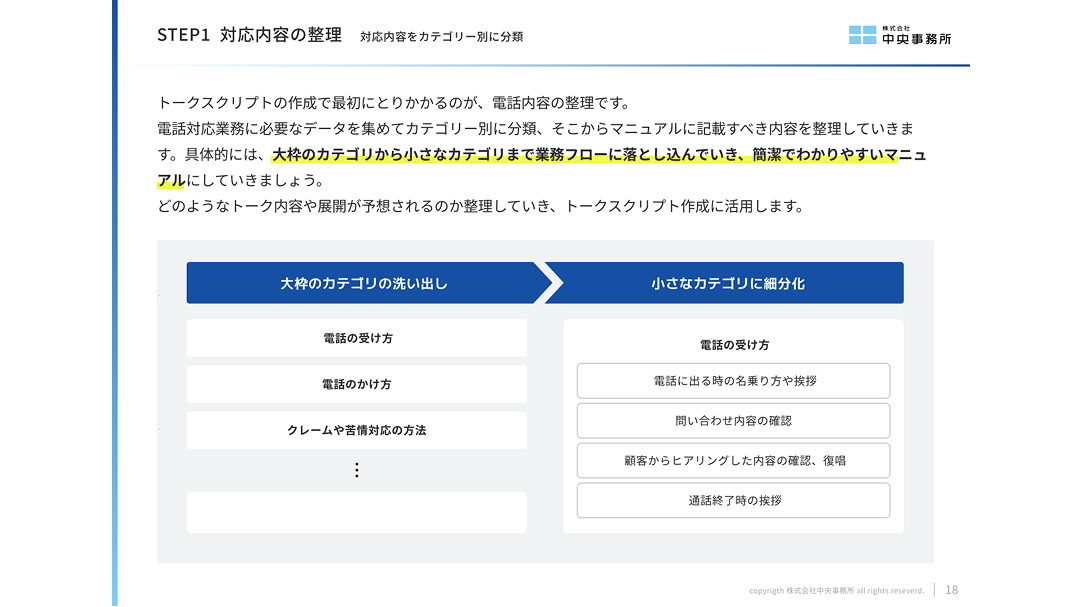Click the 小さなカテゴリに細分化 header

728,283
